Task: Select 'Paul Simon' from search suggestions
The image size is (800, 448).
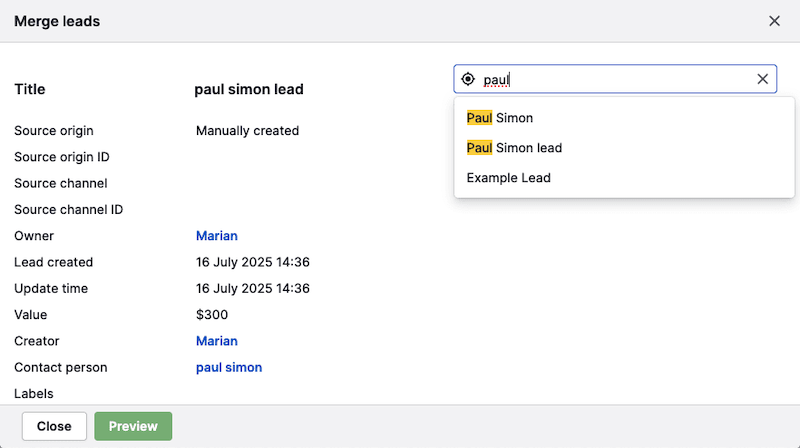Action: click(x=500, y=118)
